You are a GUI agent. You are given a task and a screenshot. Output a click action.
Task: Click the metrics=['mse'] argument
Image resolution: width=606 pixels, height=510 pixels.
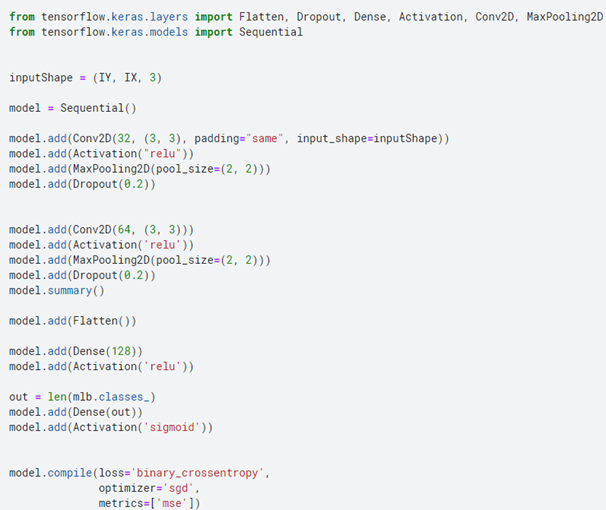pyautogui.click(x=149, y=503)
